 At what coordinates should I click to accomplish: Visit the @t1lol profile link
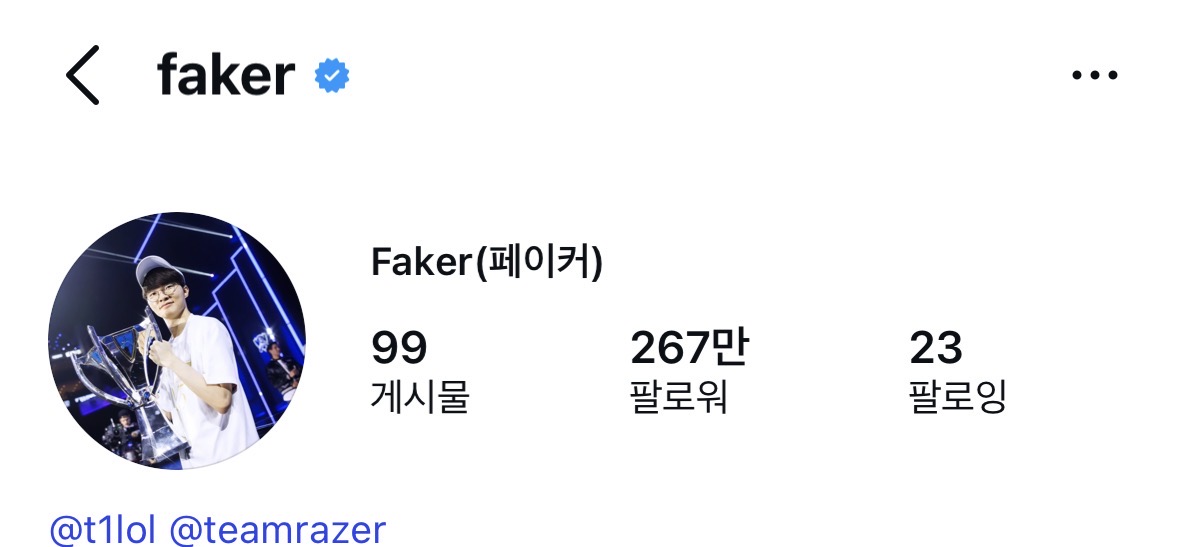pyautogui.click(x=103, y=529)
